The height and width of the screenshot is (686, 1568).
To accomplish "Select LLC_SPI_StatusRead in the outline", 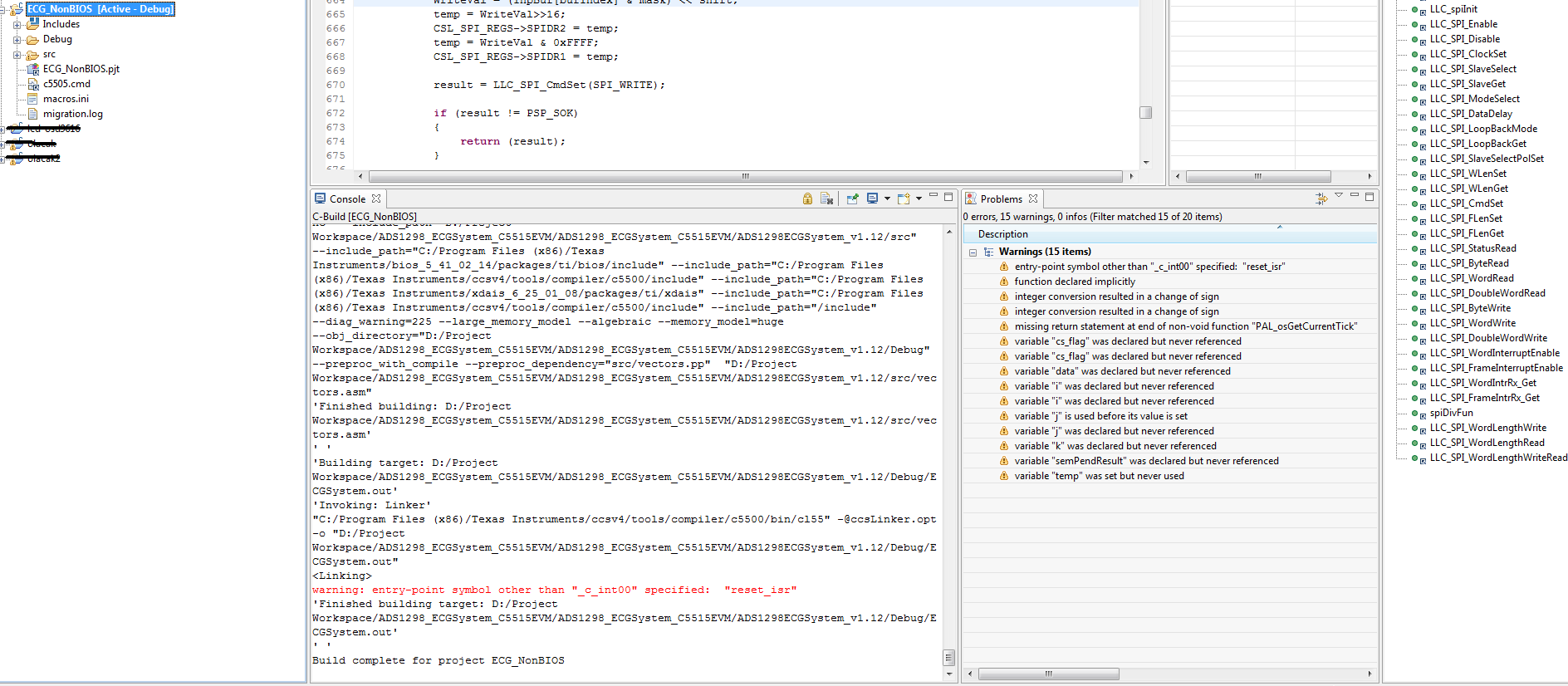I will click(x=1472, y=248).
